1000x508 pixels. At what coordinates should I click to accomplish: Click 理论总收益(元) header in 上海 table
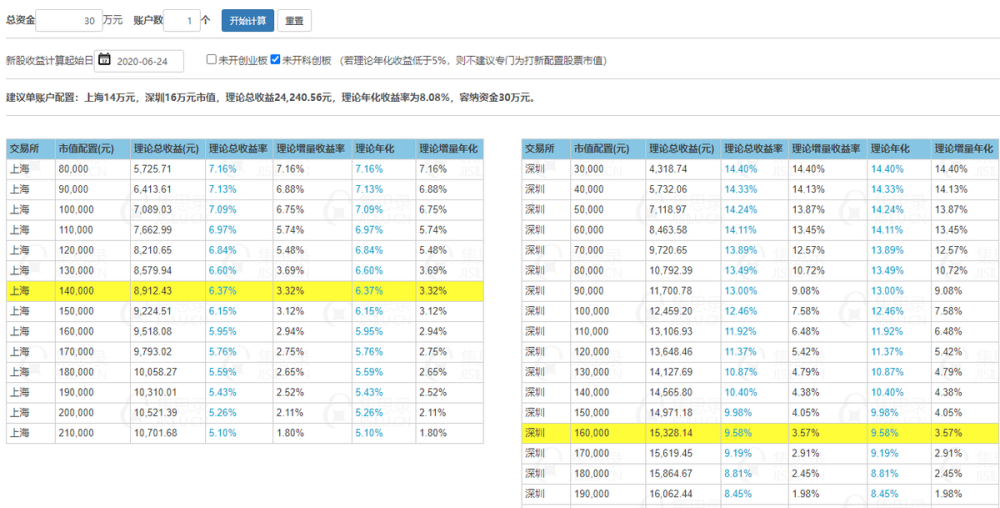pos(167,149)
